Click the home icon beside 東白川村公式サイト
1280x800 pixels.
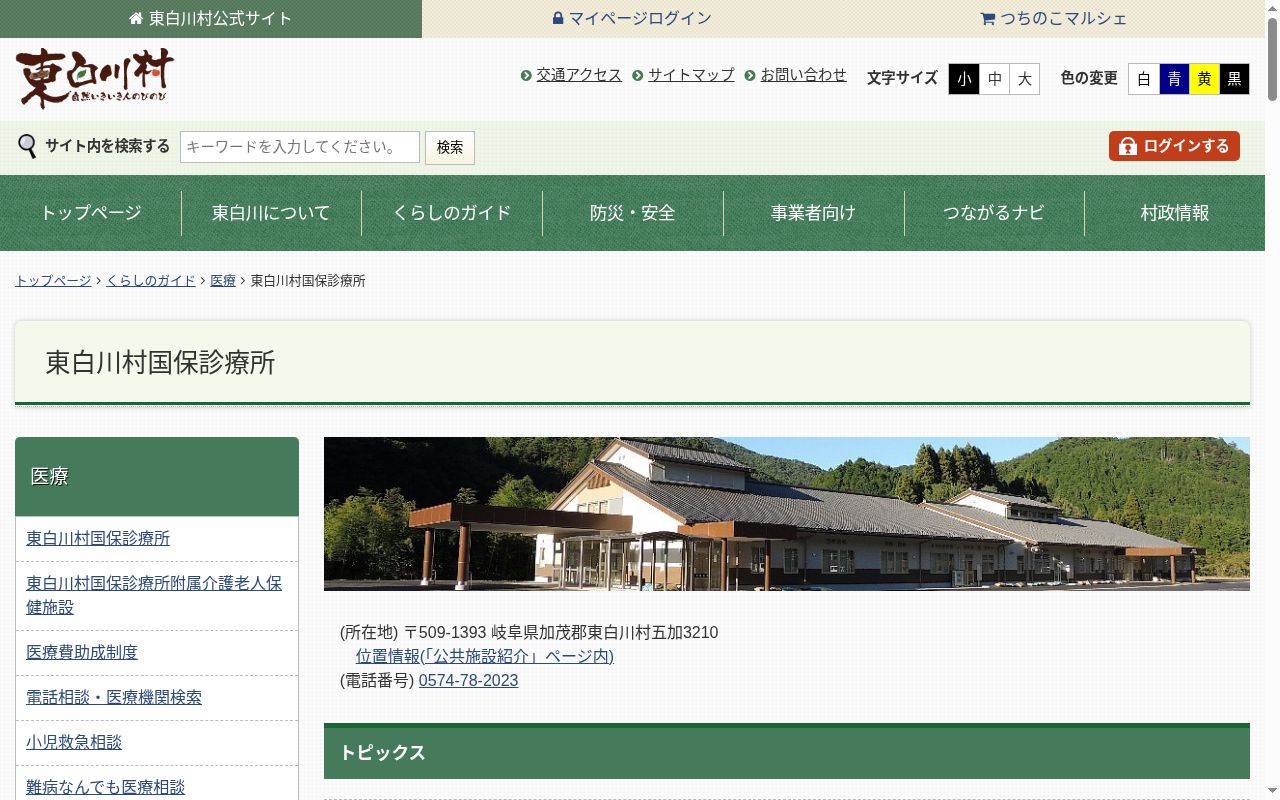(136, 19)
